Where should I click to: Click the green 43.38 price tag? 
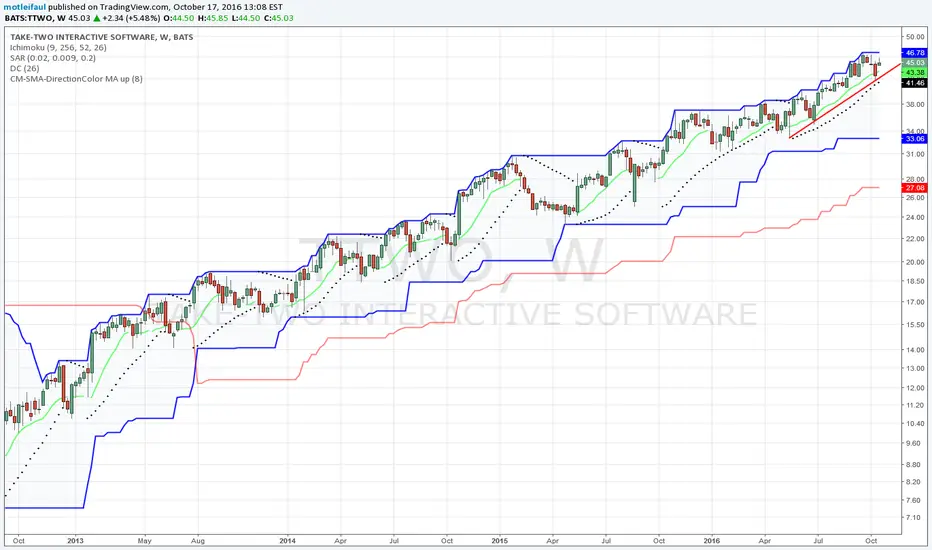[915, 73]
